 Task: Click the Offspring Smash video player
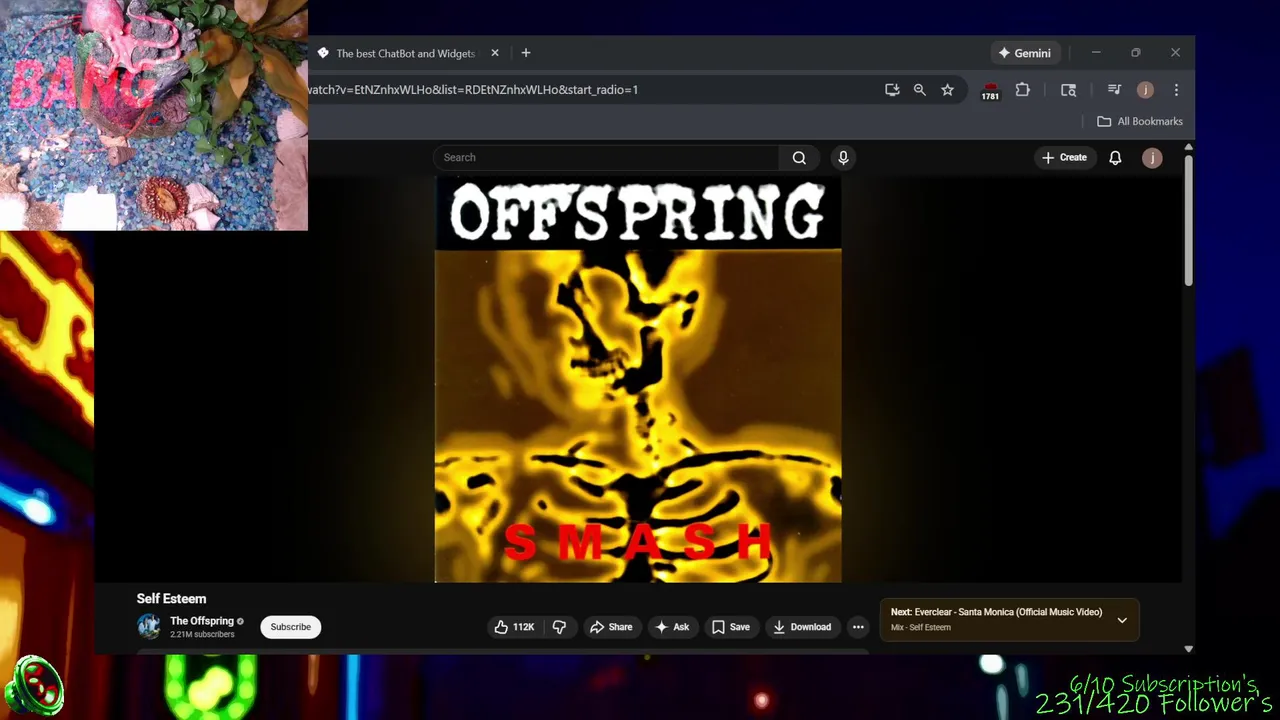(x=638, y=378)
